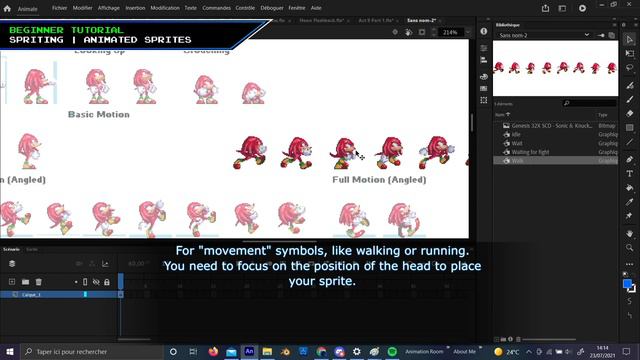Select the Asset Warp pin tool
The width and height of the screenshot is (640, 360).
tap(629, 216)
